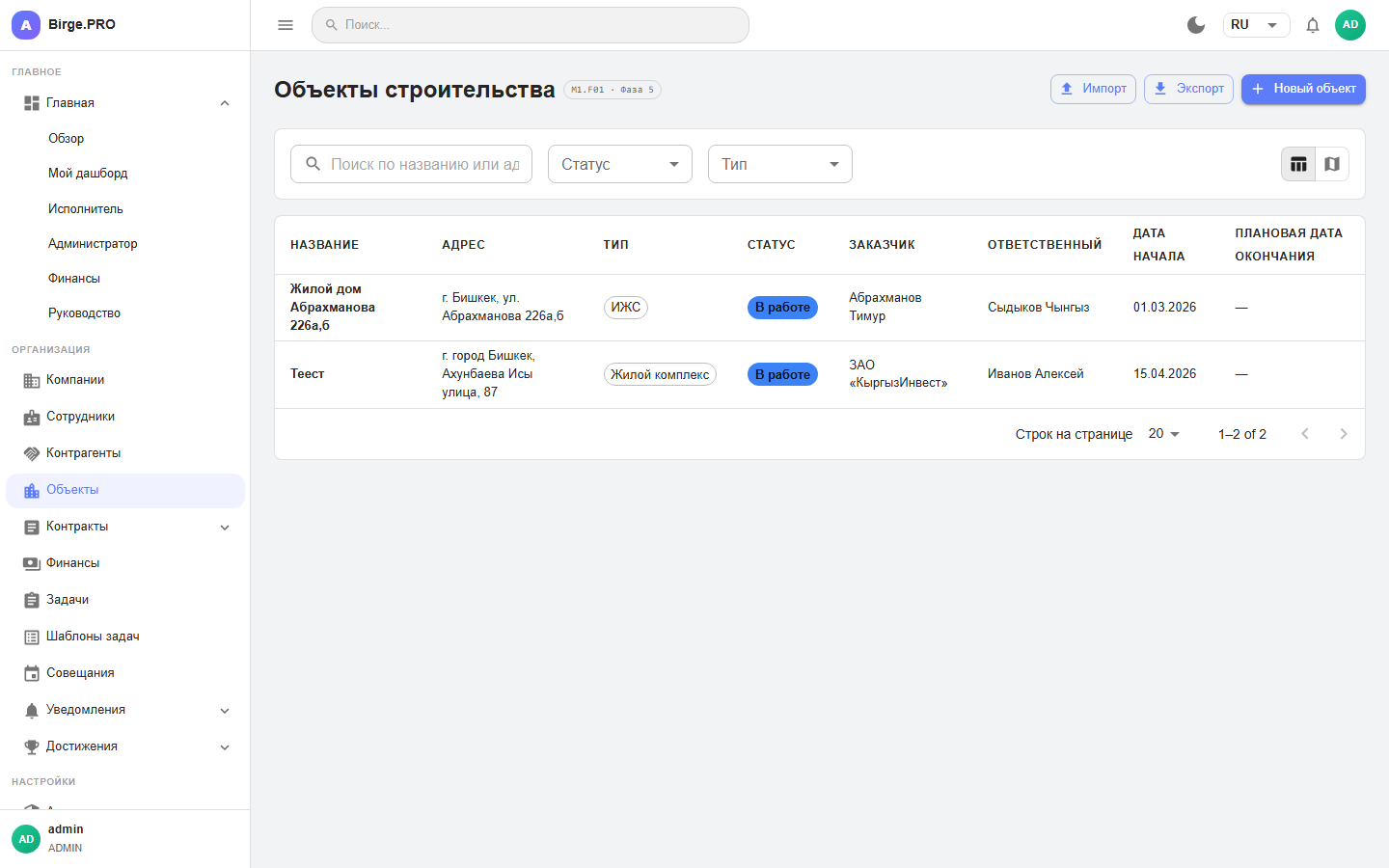Viewport: 1389px width, 868px height.
Task: Click the Экспорт button
Action: [1188, 89]
